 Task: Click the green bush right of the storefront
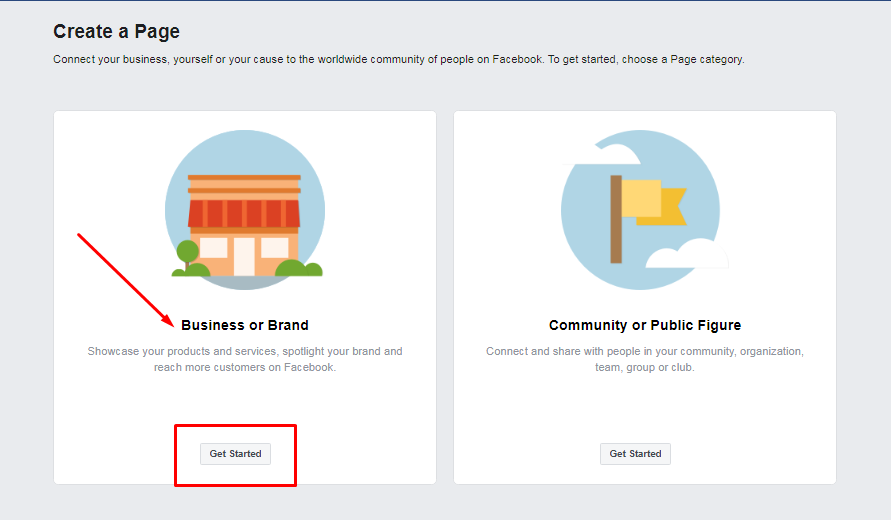click(297, 267)
